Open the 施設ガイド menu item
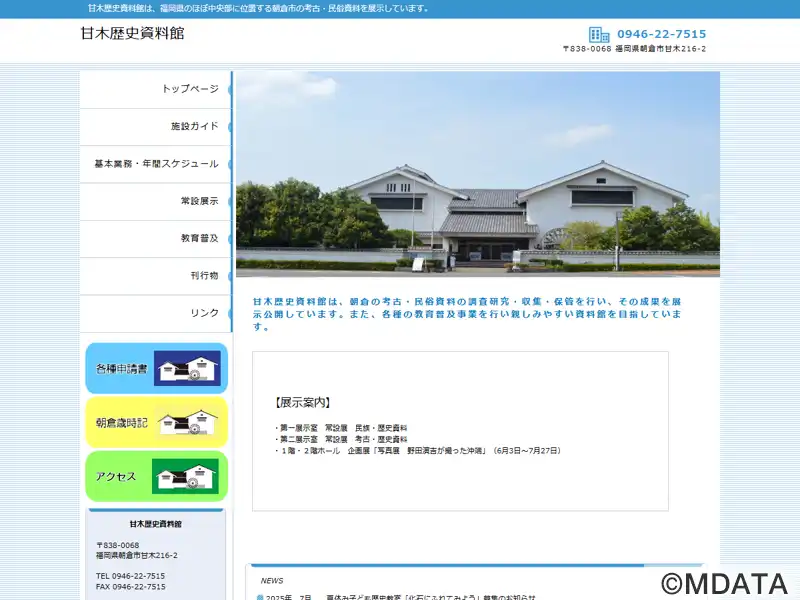This screenshot has width=800, height=600. pyautogui.click(x=156, y=127)
